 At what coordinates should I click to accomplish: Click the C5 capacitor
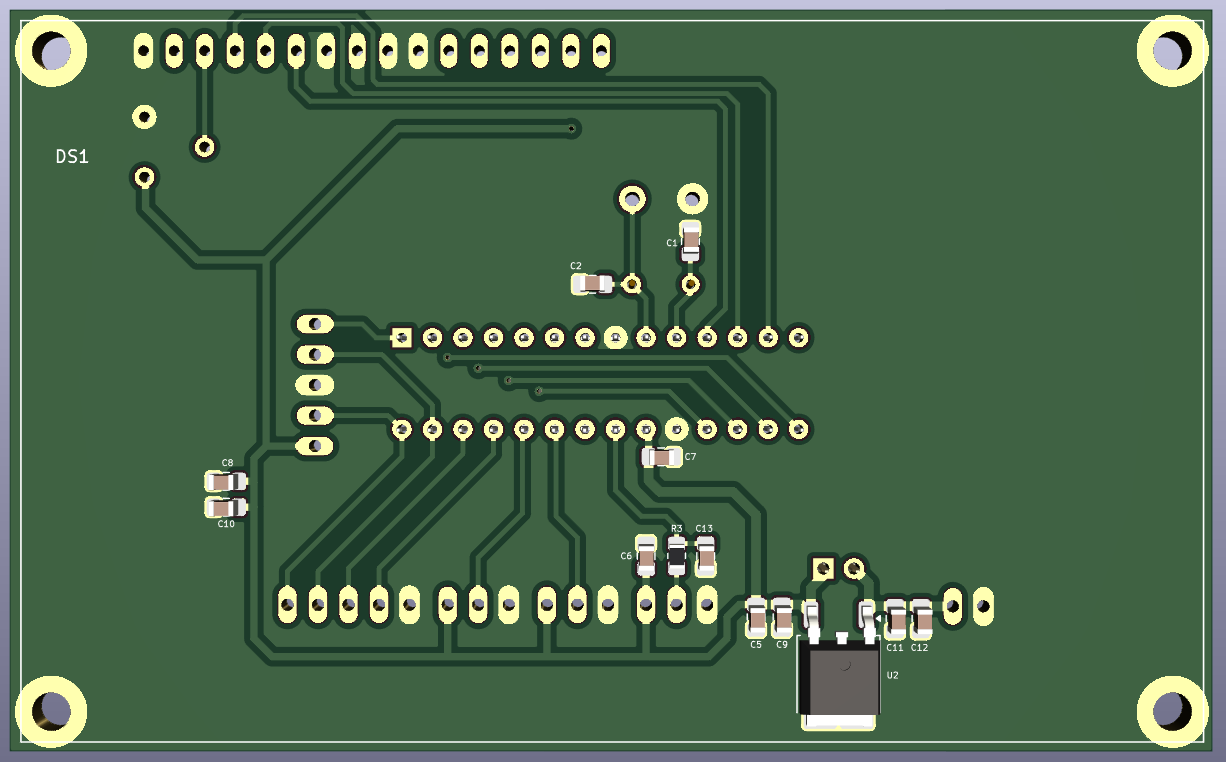coord(757,618)
